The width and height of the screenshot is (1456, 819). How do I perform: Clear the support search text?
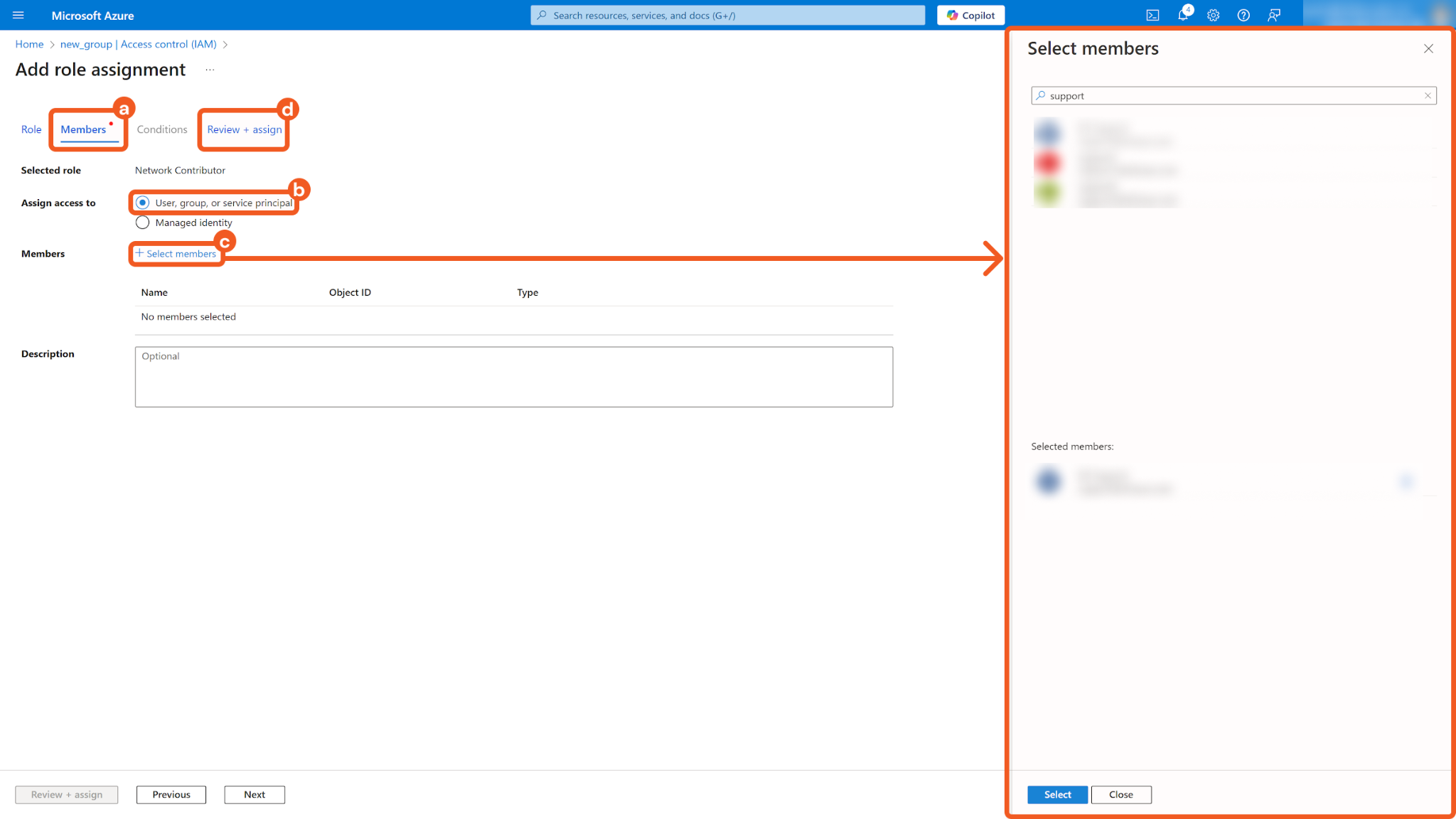pos(1428,95)
